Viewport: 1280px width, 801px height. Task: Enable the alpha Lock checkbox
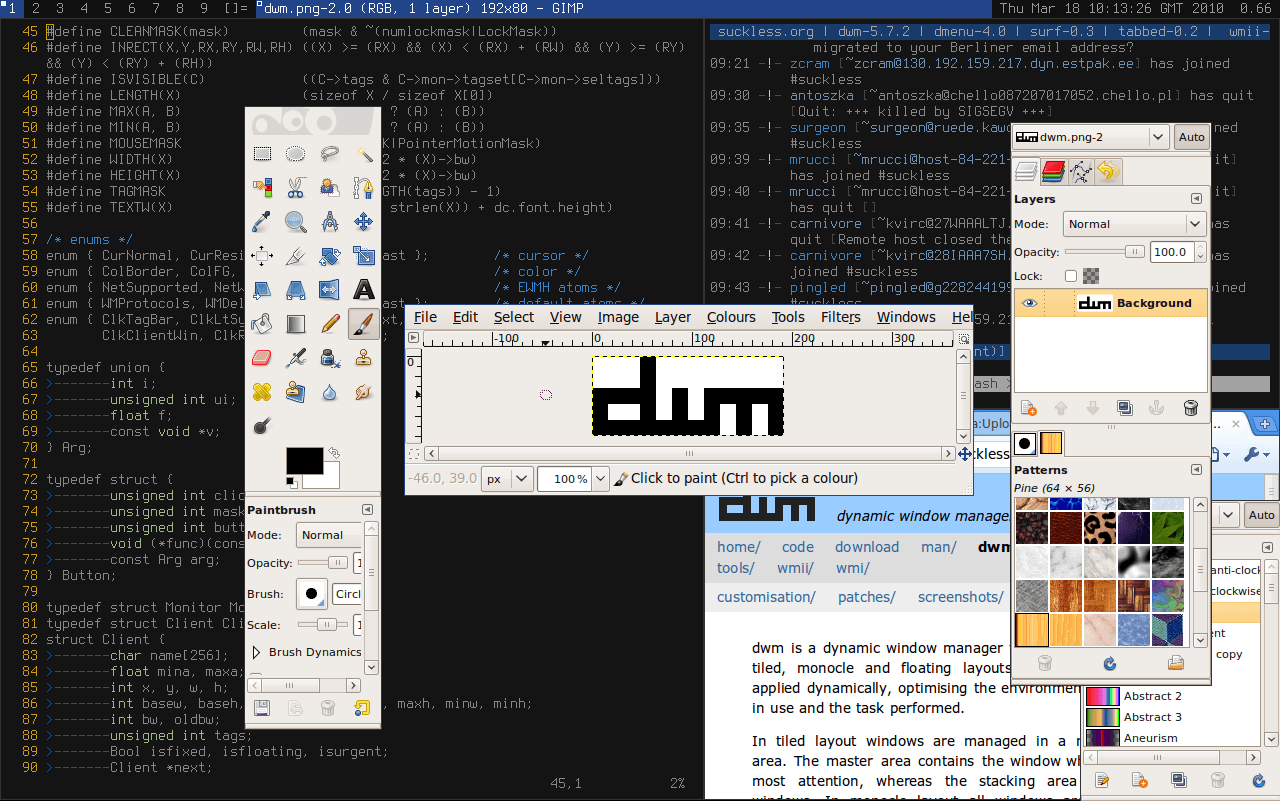(x=1069, y=276)
